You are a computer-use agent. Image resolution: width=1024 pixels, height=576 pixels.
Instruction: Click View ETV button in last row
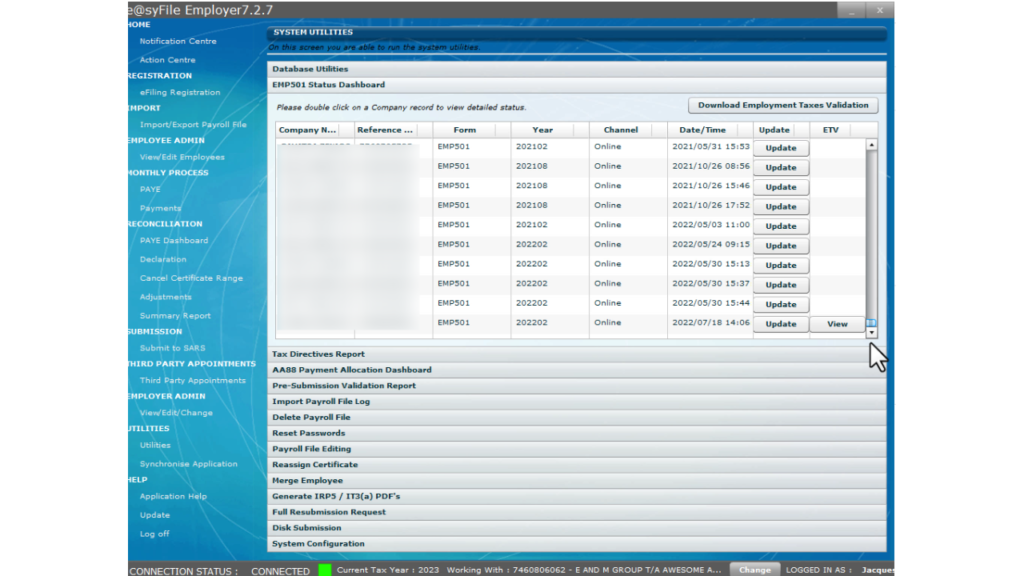click(x=837, y=324)
